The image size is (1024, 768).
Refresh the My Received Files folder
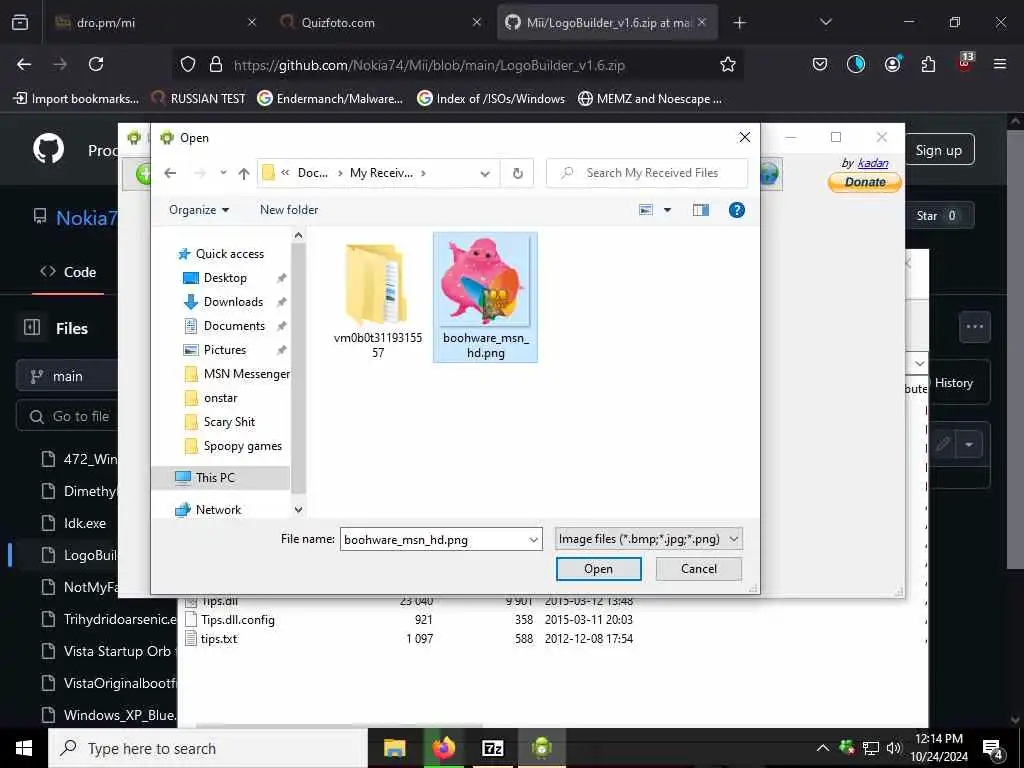517,173
